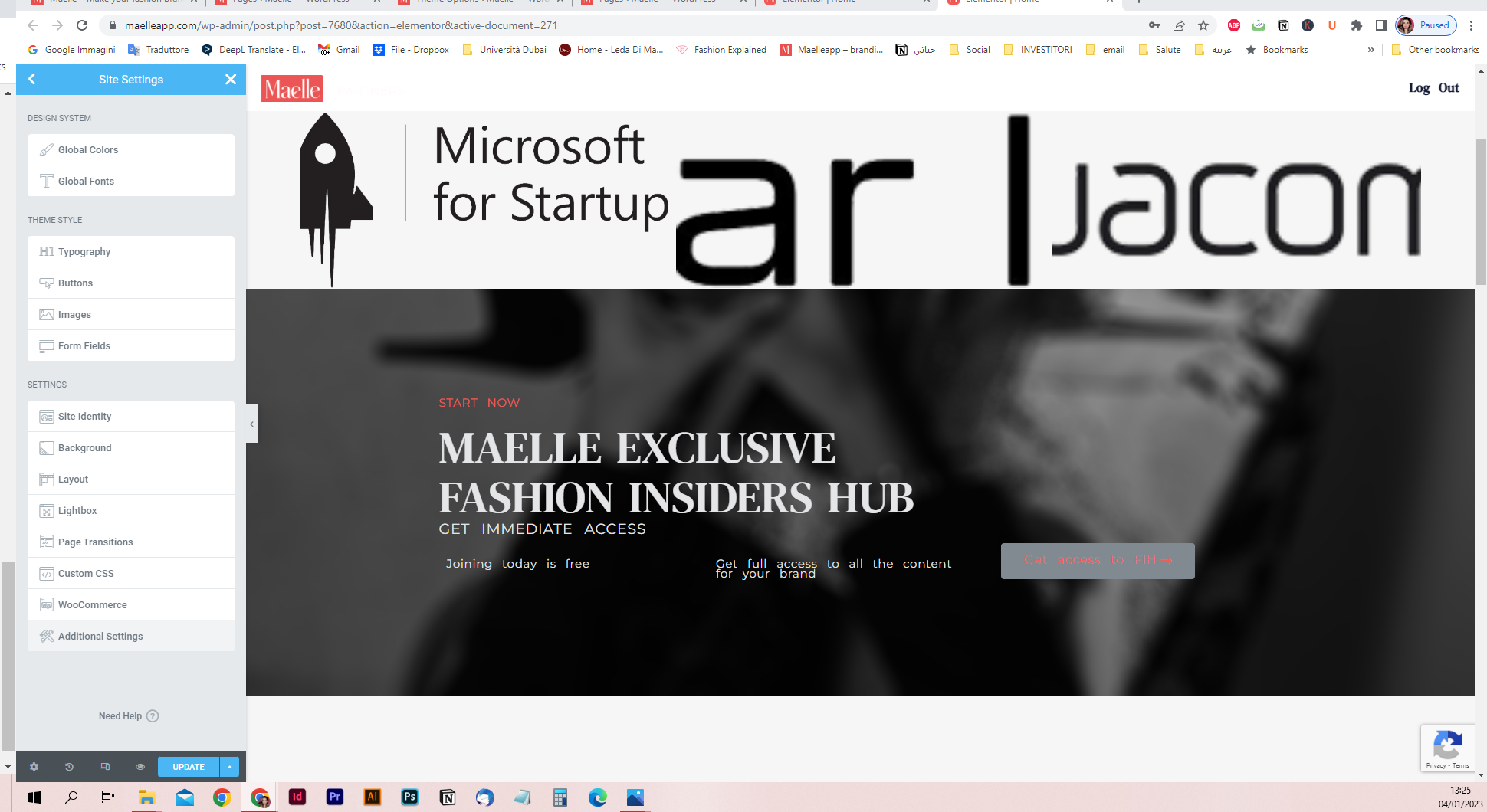This screenshot has height=812, width=1487.
Task: Open Google Immagini bookmark
Action: 71,50
